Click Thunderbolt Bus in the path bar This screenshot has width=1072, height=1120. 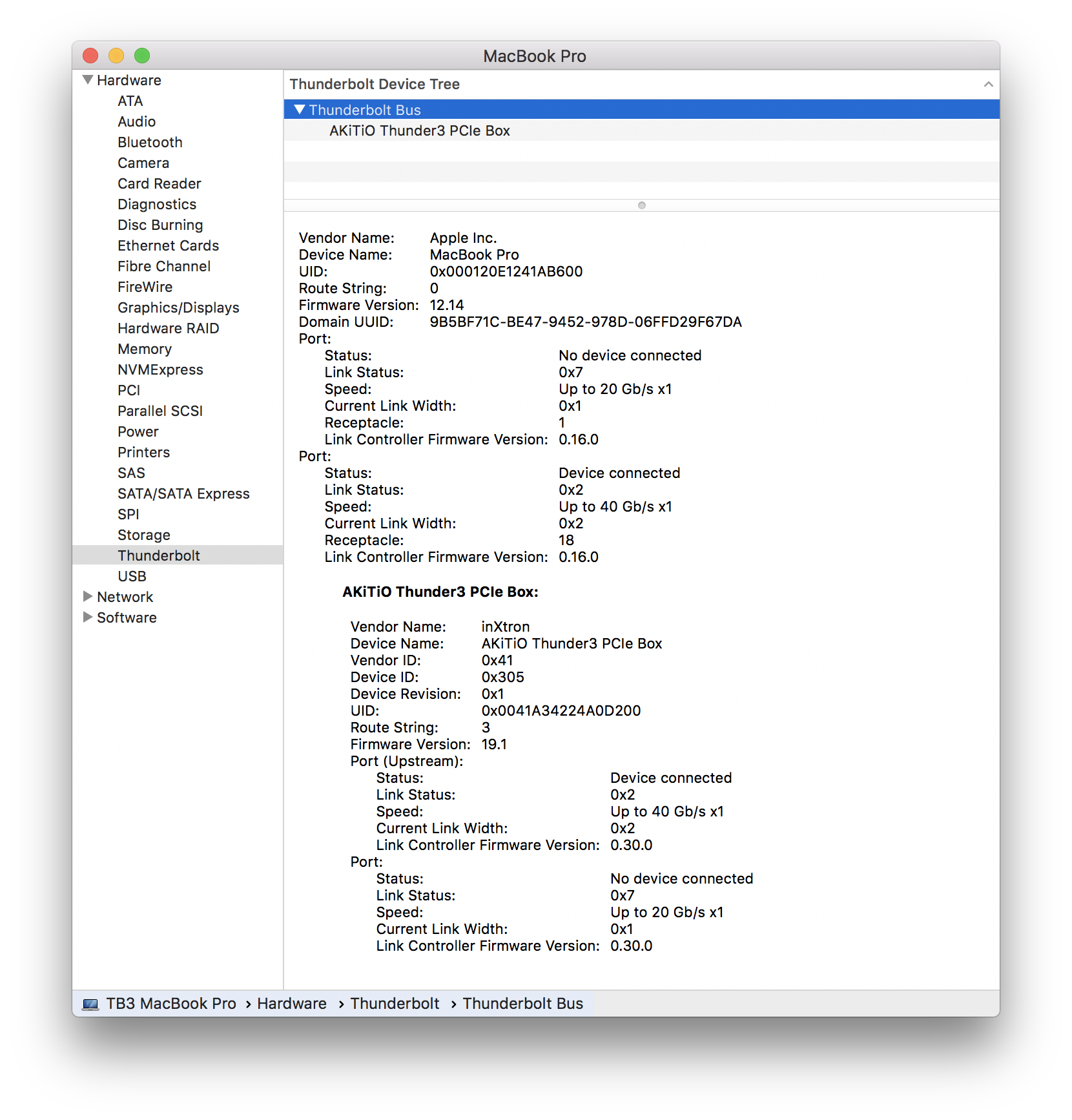click(522, 1004)
